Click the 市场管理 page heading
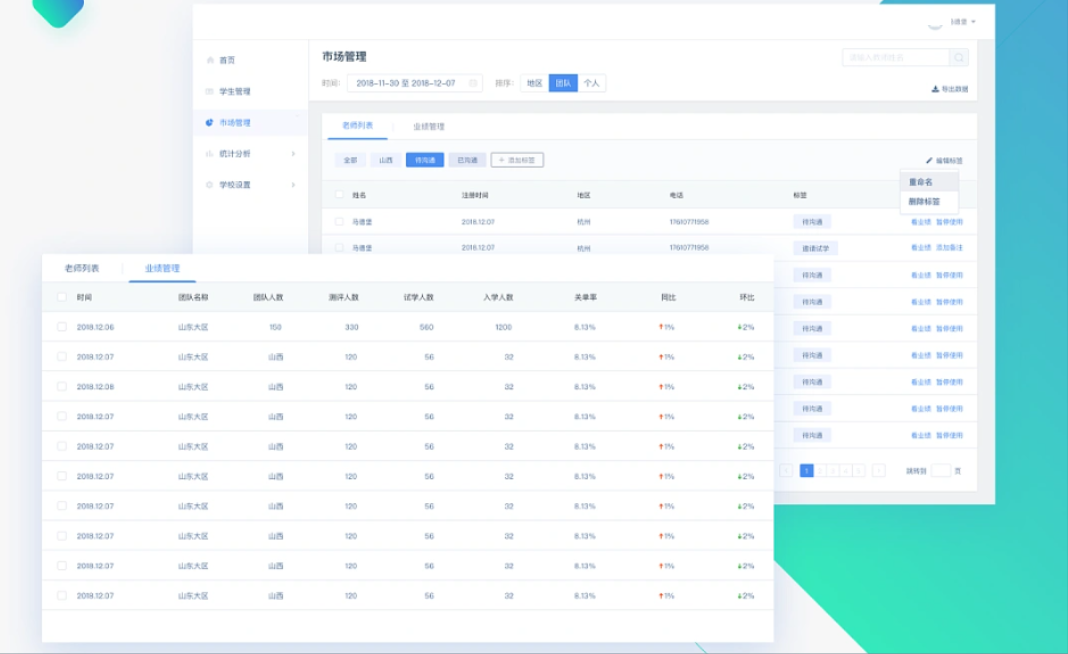This screenshot has height=654, width=1068. (x=344, y=57)
